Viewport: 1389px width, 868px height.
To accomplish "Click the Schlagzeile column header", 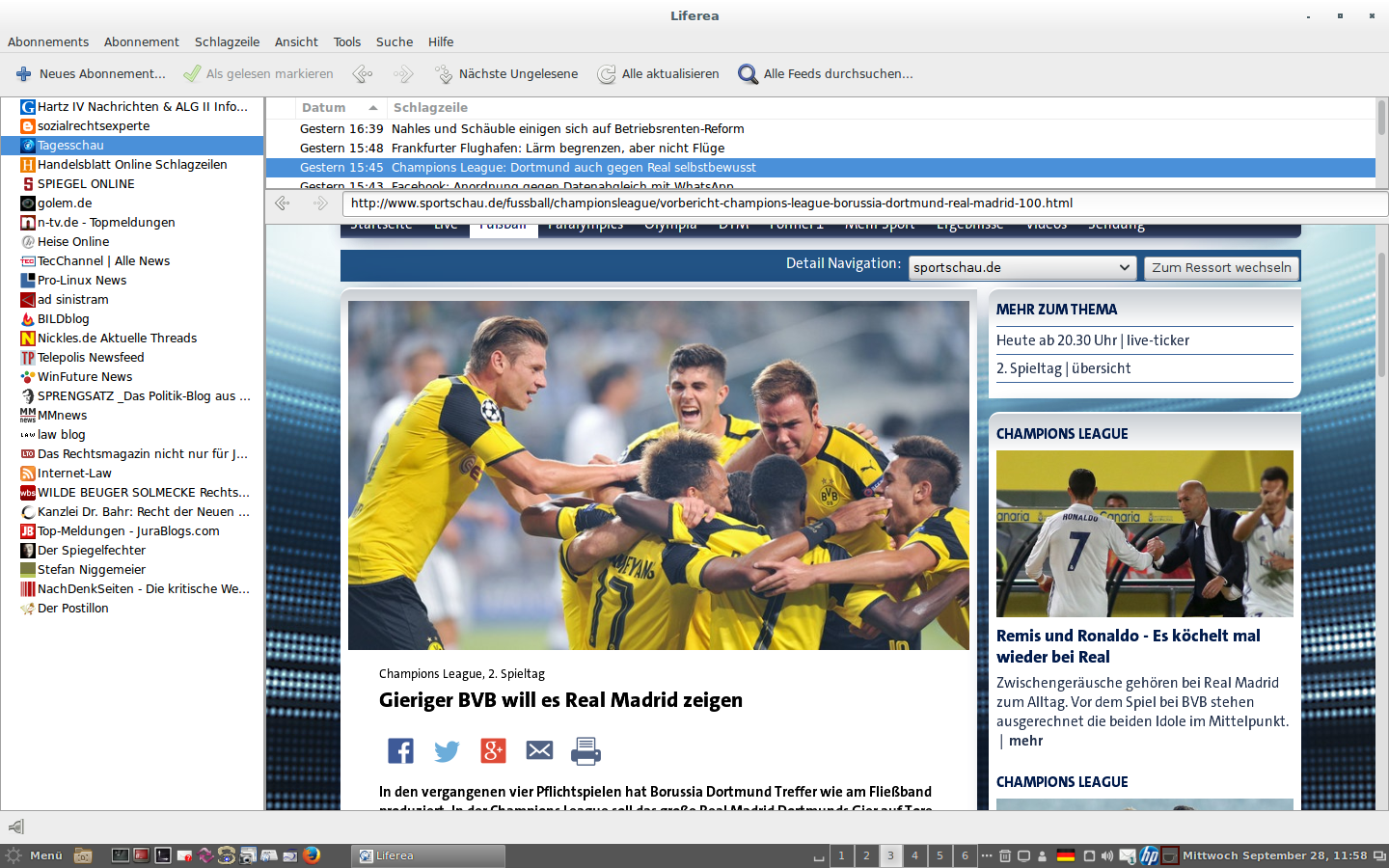I will pyautogui.click(x=881, y=107).
